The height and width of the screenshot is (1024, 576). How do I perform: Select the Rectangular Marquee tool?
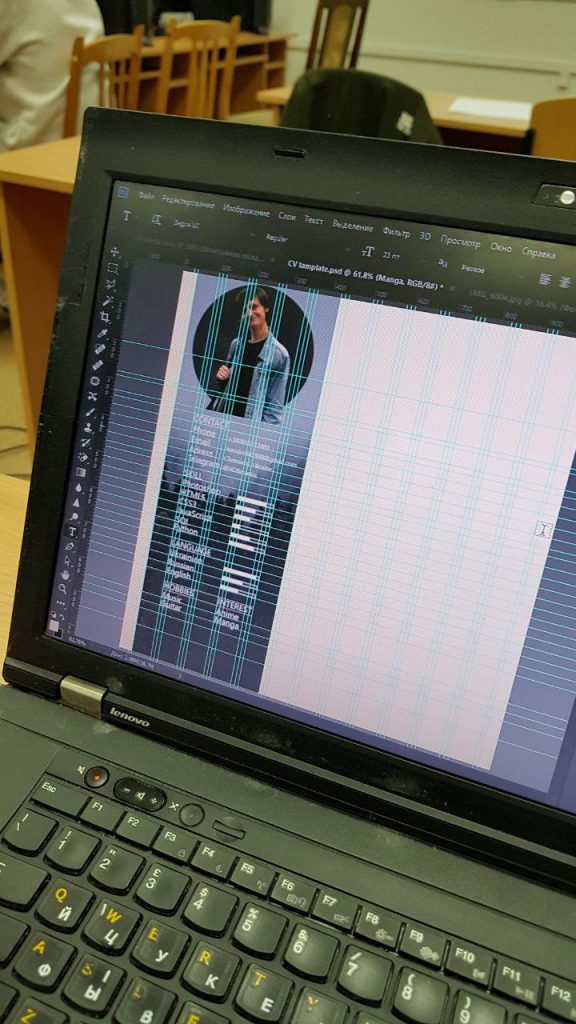point(112,268)
